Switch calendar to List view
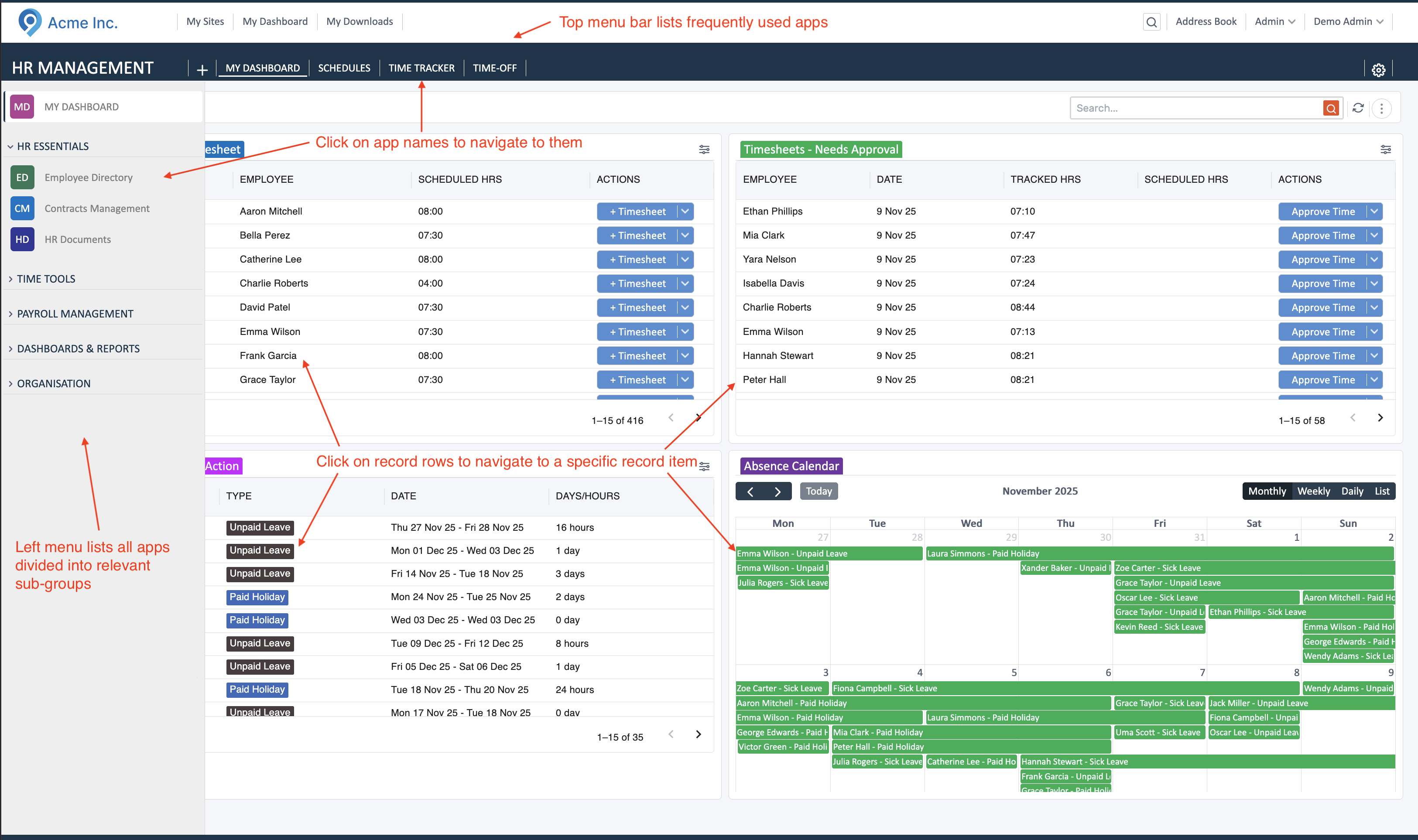 coord(1382,491)
